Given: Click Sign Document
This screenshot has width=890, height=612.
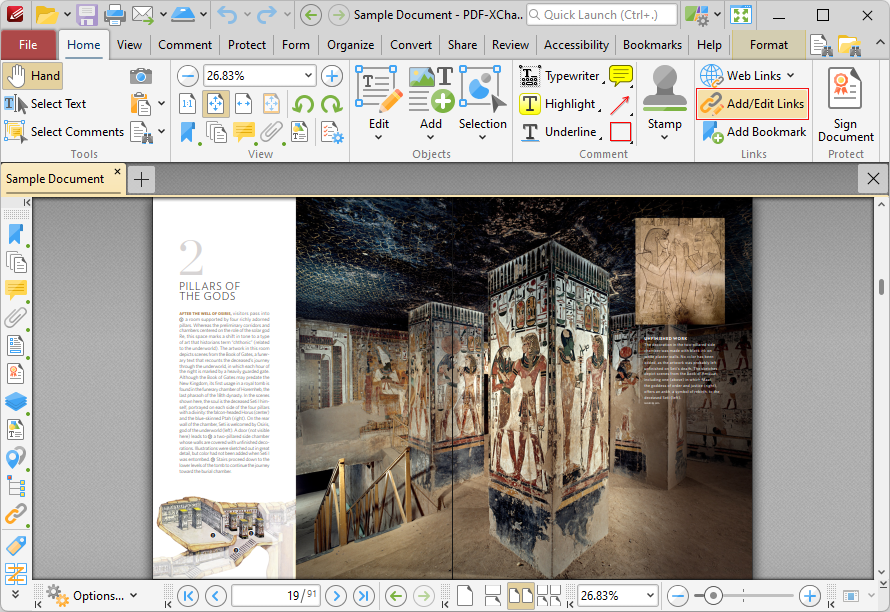Looking at the screenshot, I should [845, 105].
